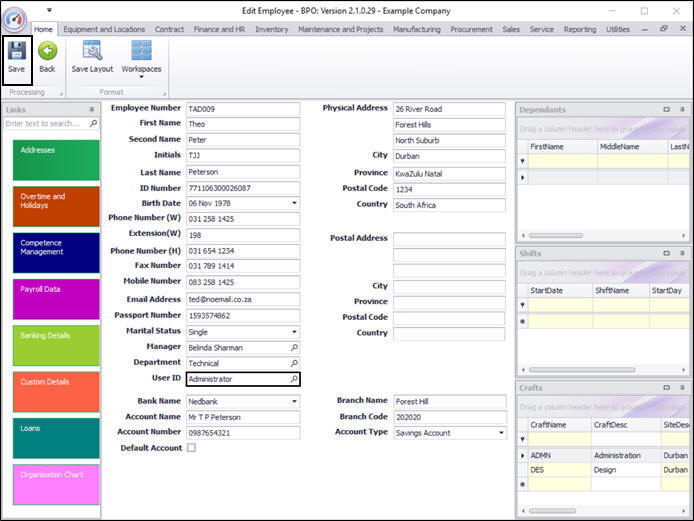Click the Save Layout icon
Viewport: 694px width, 521px height.
(92, 52)
